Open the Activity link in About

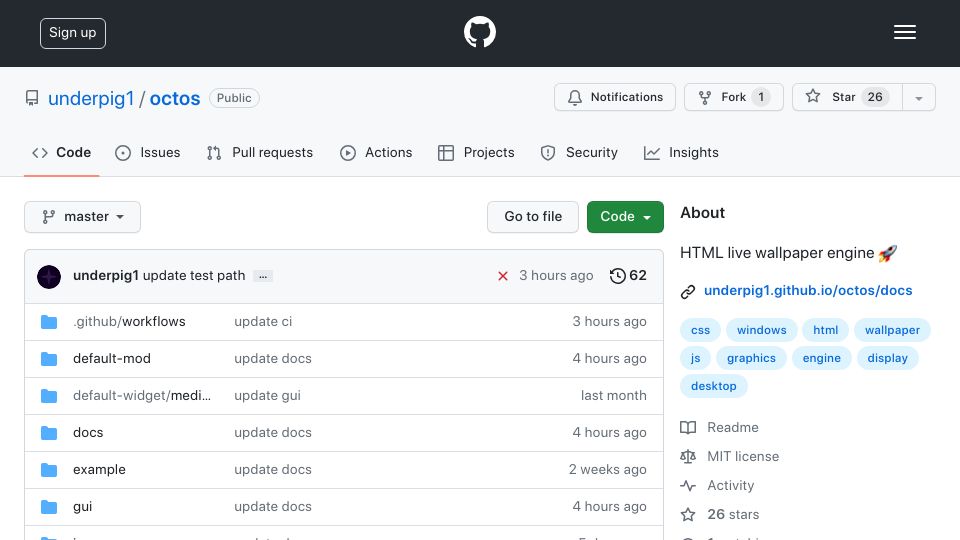(x=730, y=486)
